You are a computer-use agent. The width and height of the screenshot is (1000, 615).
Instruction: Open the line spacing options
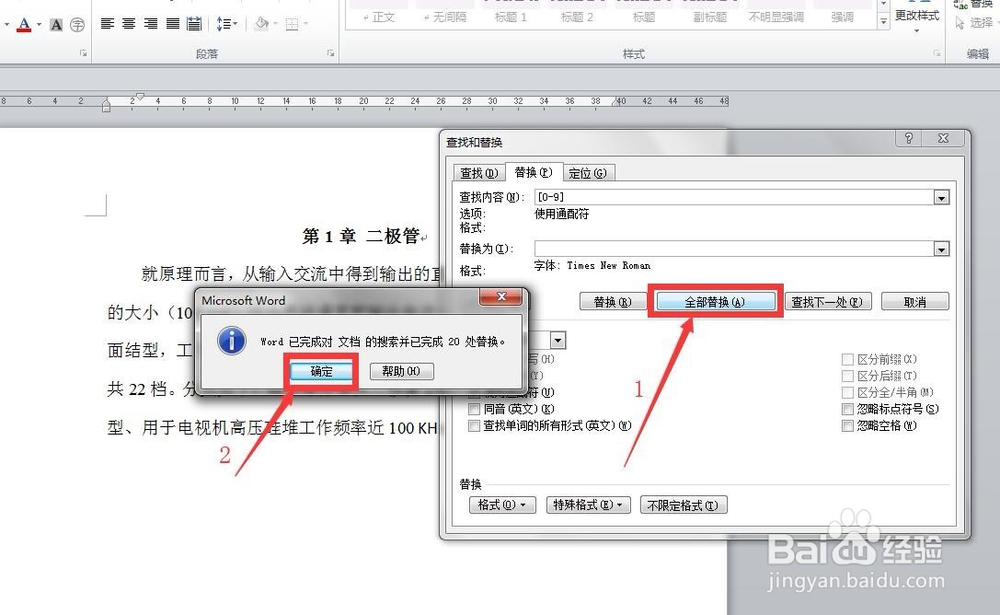pyautogui.click(x=226, y=24)
